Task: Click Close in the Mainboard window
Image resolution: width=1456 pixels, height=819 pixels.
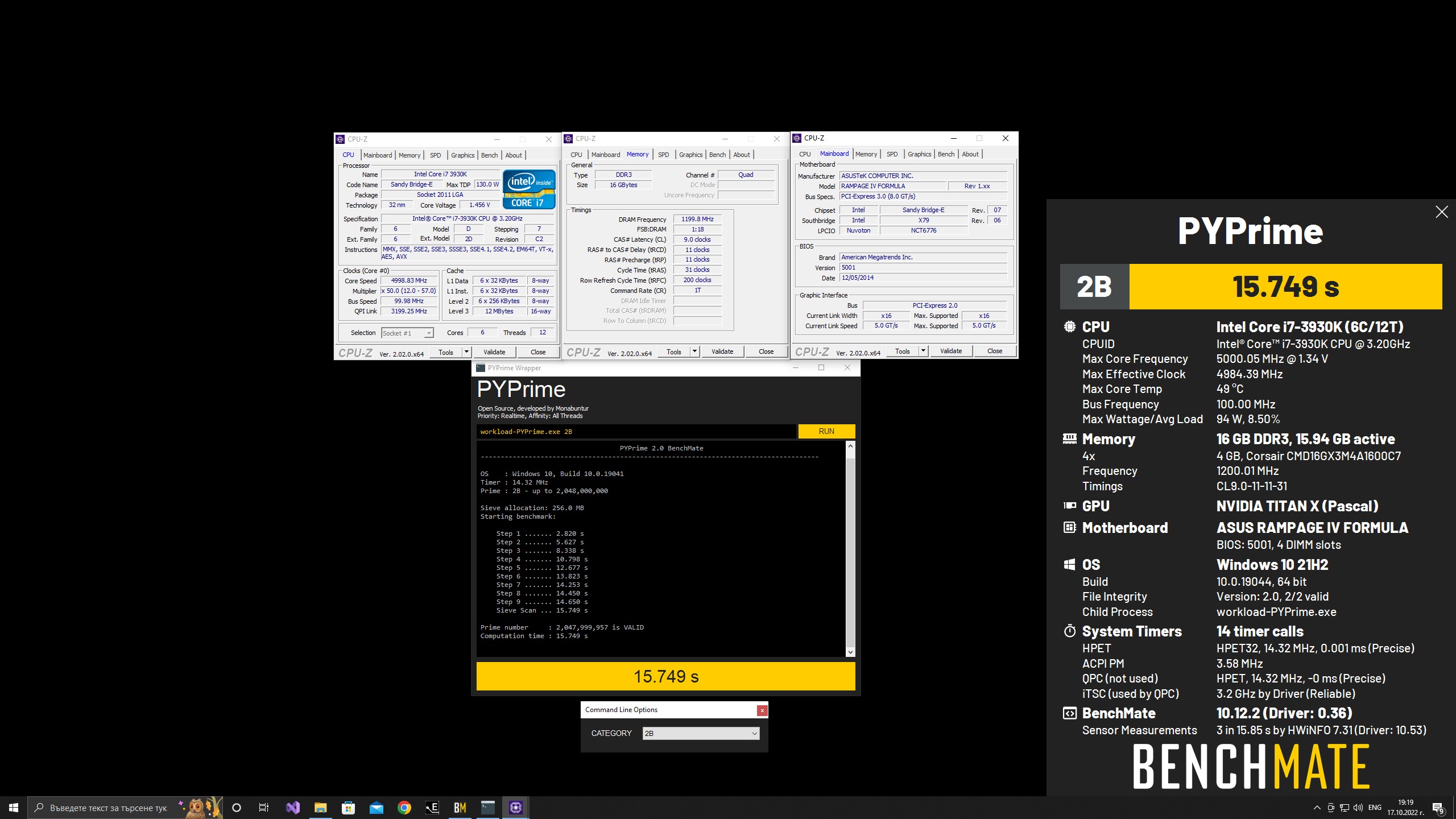Action: point(995,351)
